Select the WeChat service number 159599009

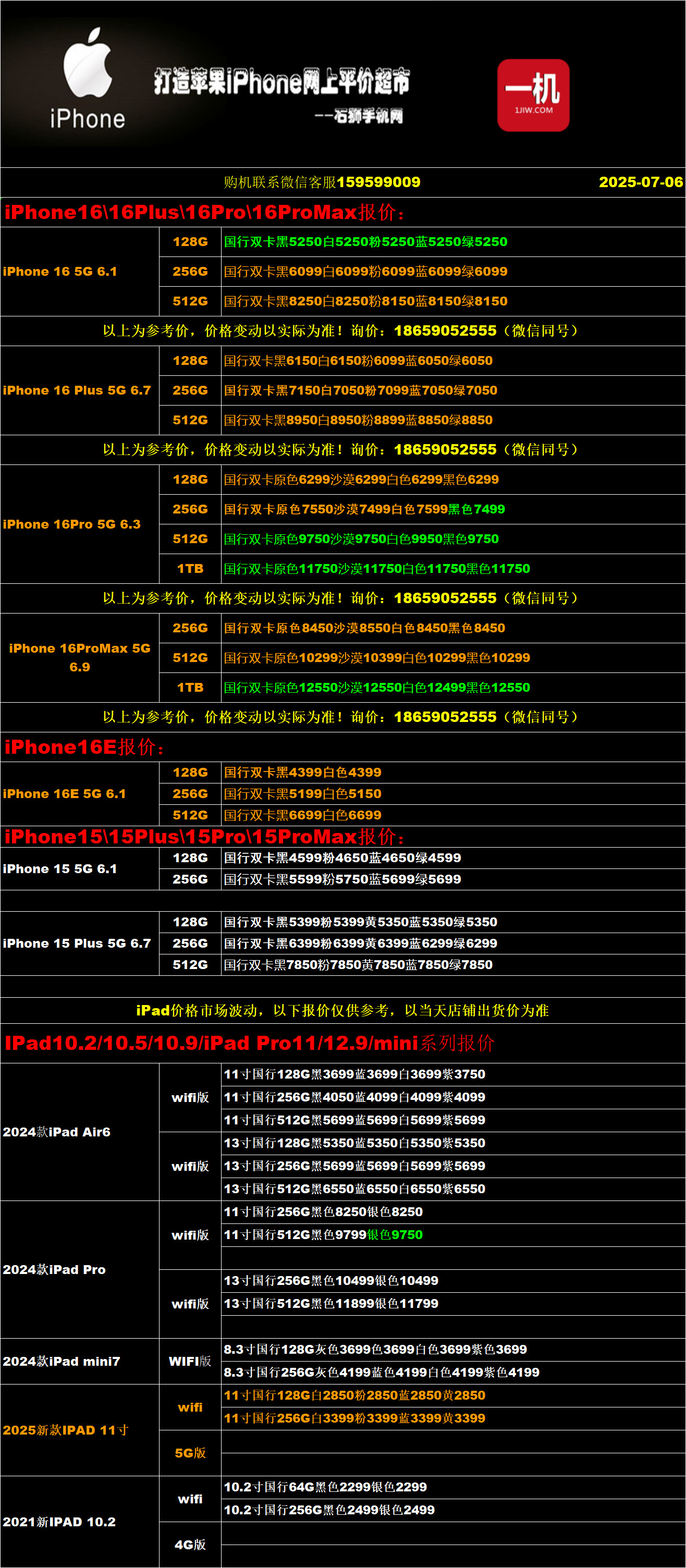pos(378,182)
